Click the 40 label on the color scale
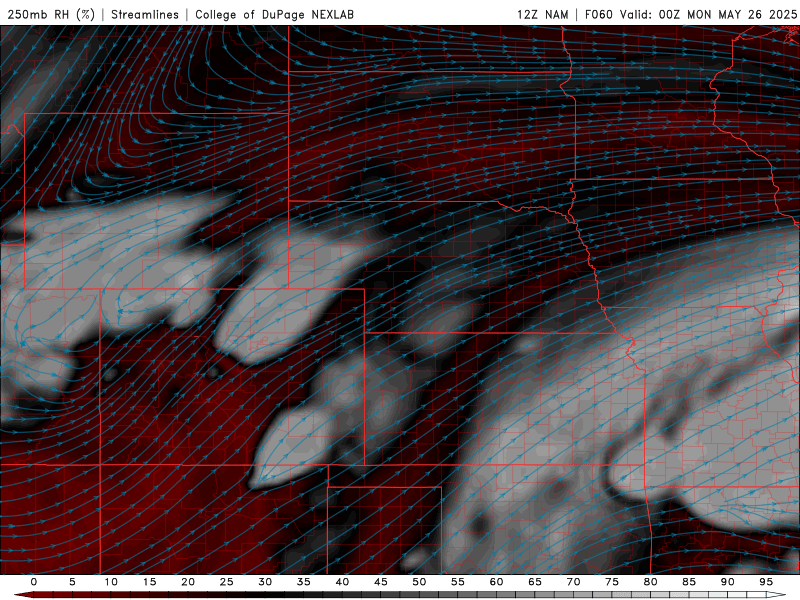Viewport: 800px width, 600px height. click(x=342, y=582)
